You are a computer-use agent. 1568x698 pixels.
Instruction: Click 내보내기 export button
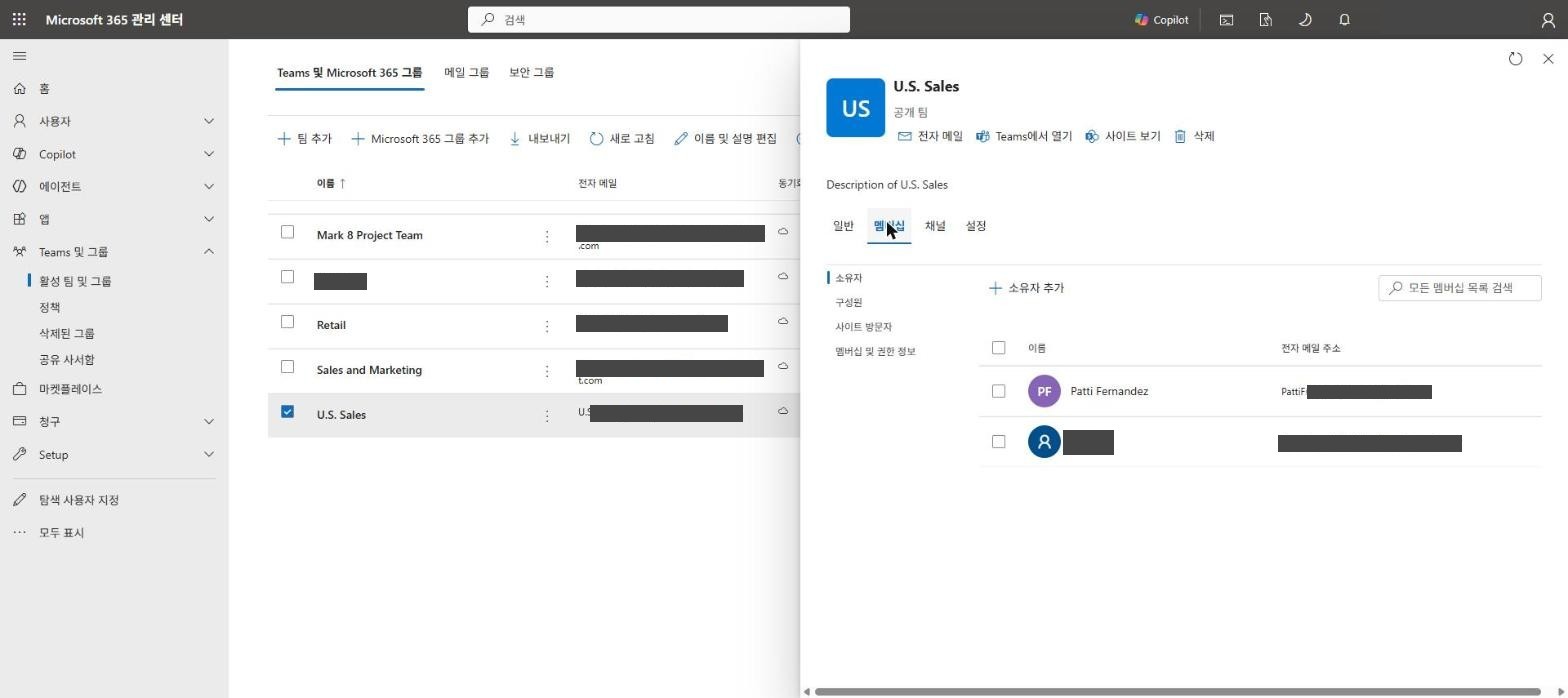[539, 139]
